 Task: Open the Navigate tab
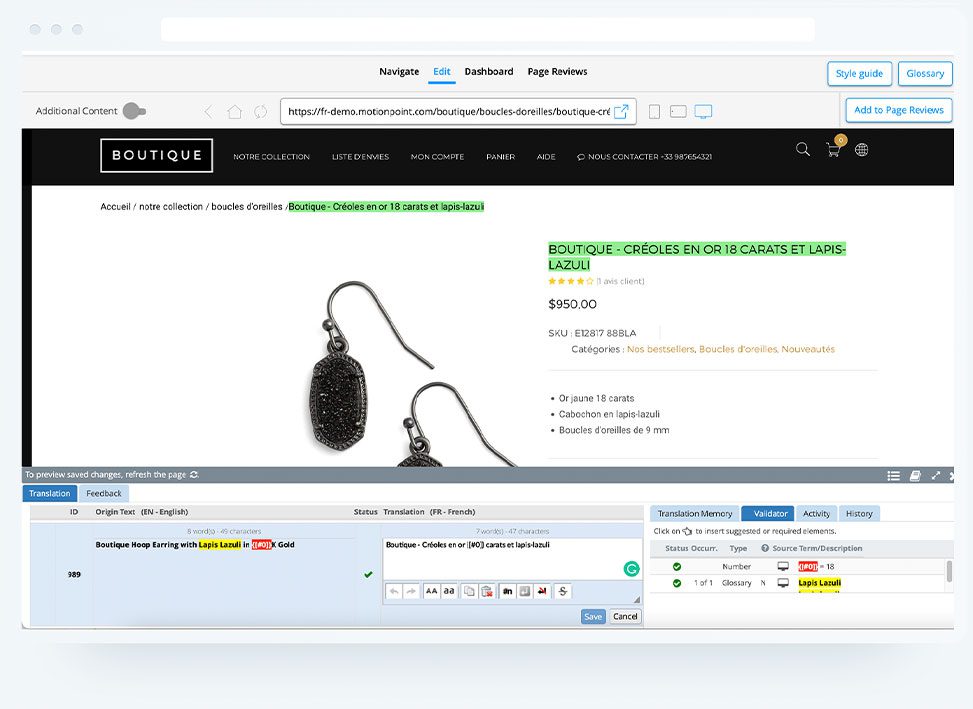(399, 71)
